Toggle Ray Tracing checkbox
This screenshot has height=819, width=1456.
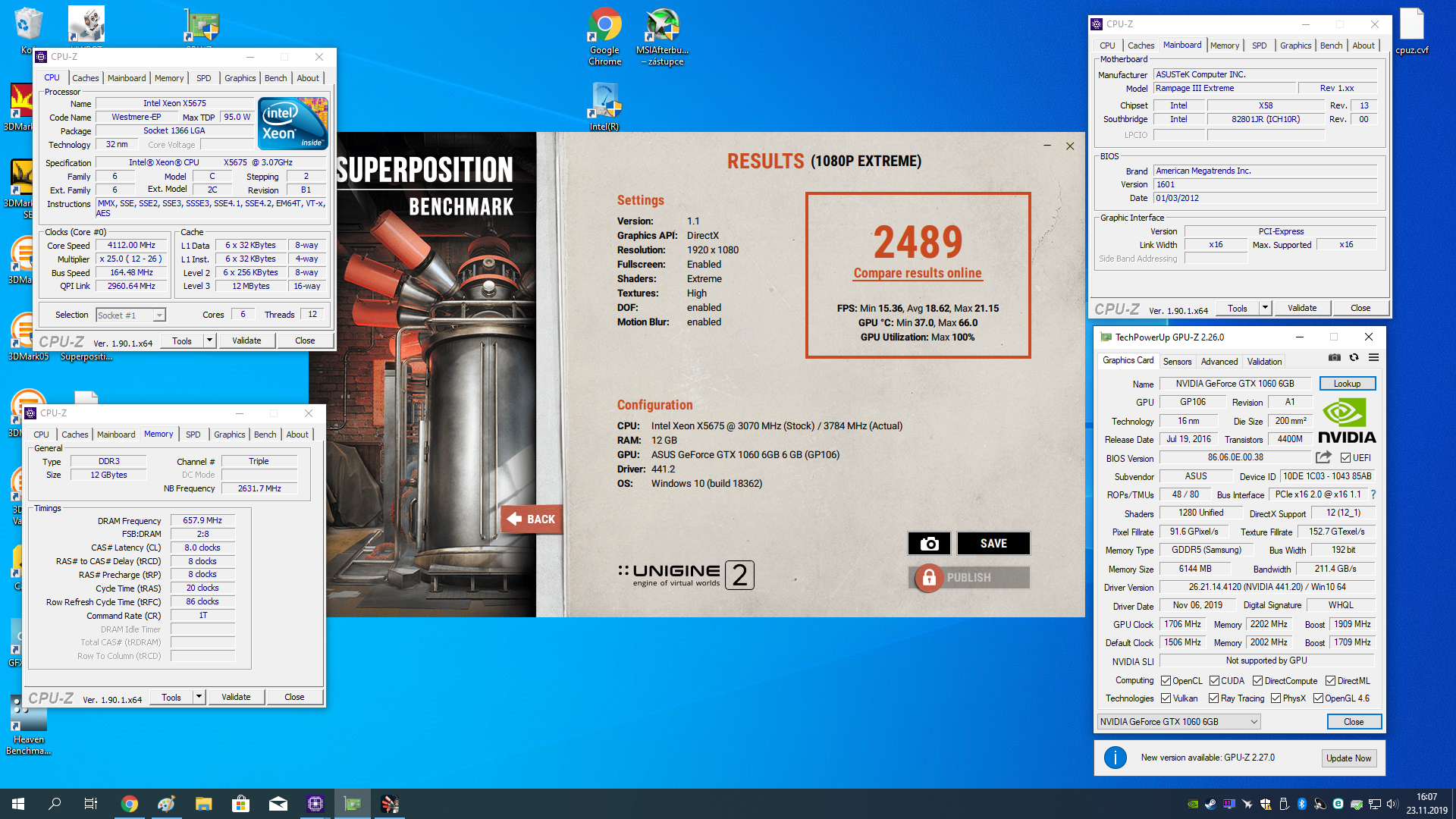(x=1214, y=698)
